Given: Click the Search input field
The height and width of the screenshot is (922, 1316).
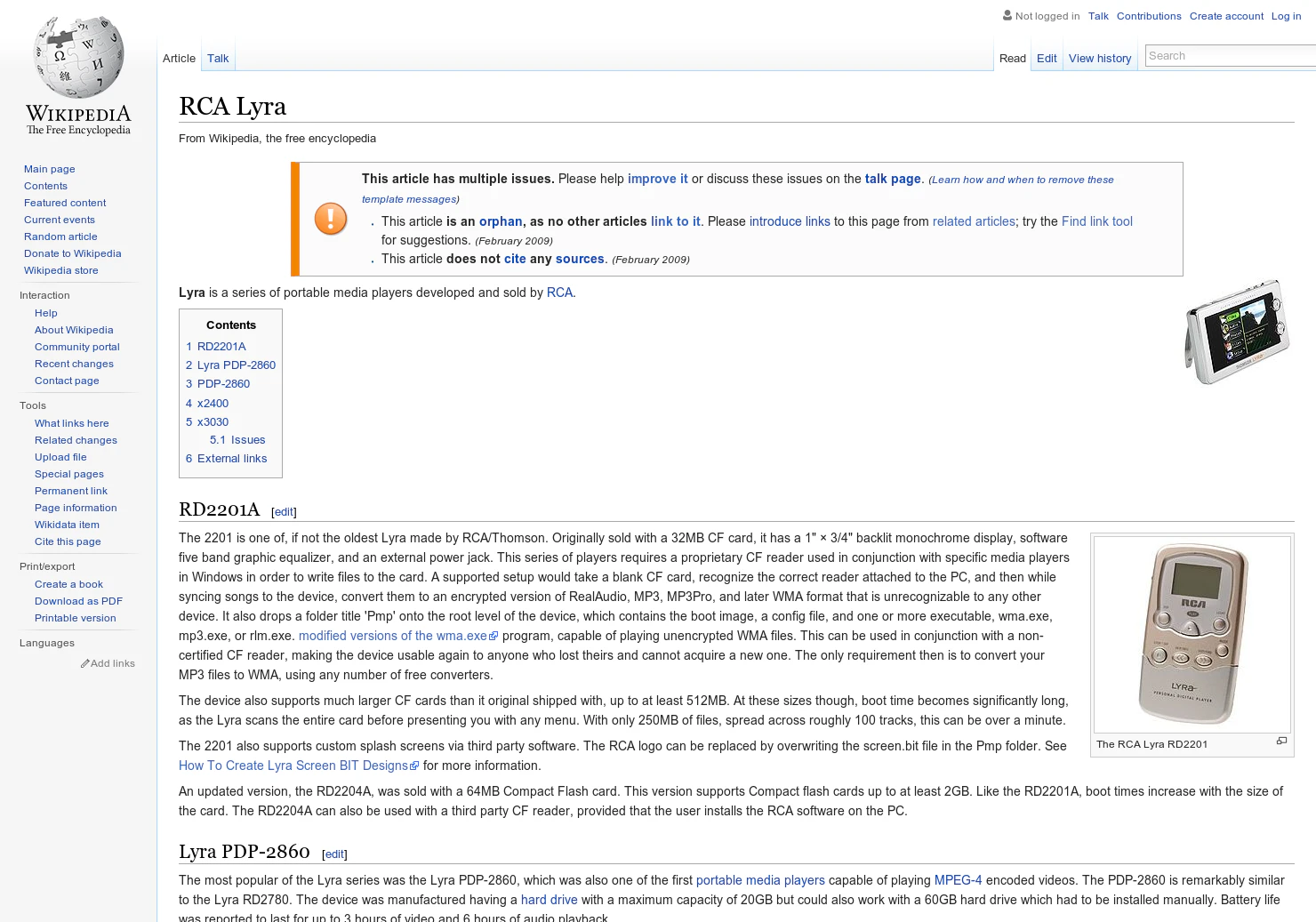Looking at the screenshot, I should (x=1232, y=55).
